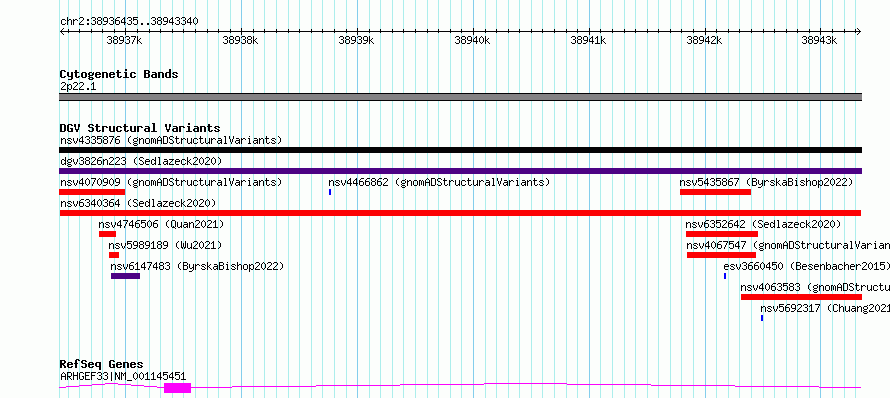Select the dgv3826n223 purple variant bar
The width and height of the screenshot is (890, 398).
(460, 171)
